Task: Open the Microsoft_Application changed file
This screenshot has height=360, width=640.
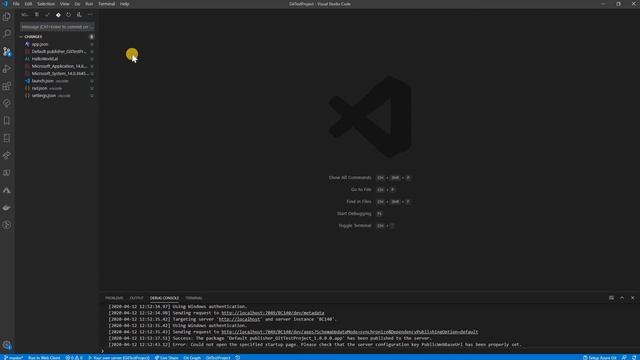Action: pos(59,66)
